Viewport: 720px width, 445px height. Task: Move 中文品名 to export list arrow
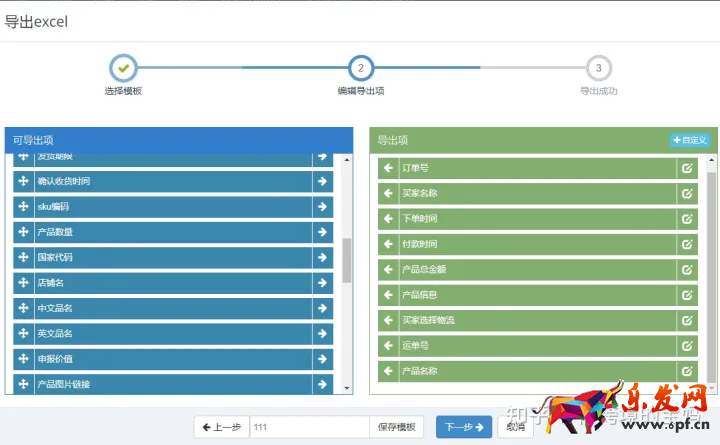(x=322, y=308)
